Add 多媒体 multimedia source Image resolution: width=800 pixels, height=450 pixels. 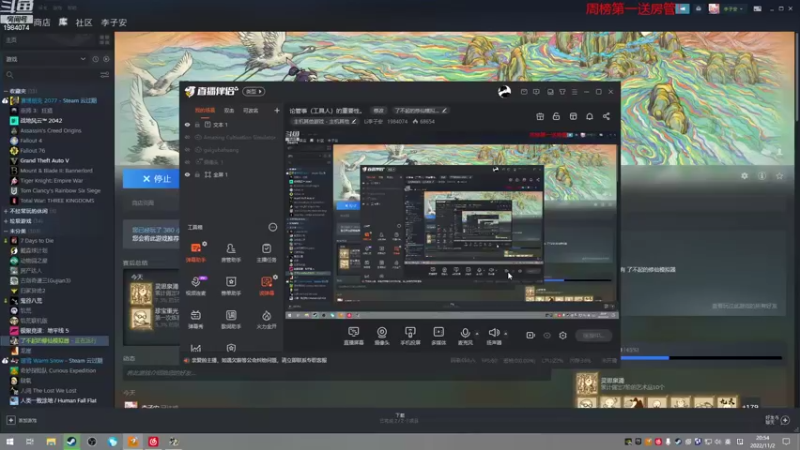click(x=438, y=336)
